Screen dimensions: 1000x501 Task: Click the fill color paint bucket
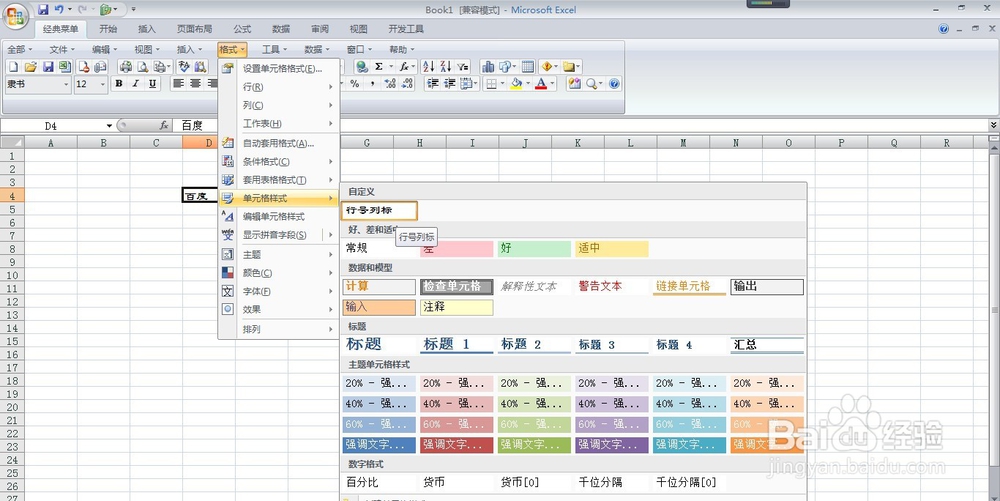[x=516, y=84]
